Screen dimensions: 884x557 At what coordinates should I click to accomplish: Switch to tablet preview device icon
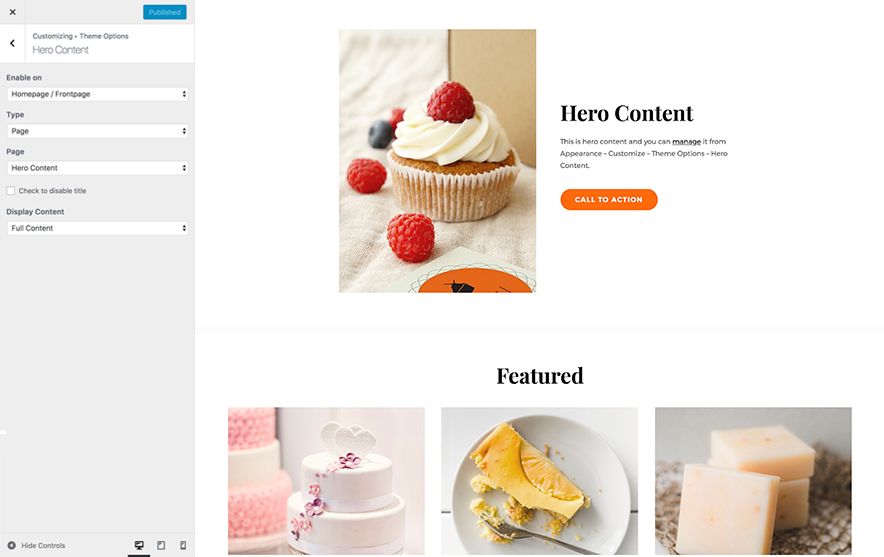[x=161, y=545]
